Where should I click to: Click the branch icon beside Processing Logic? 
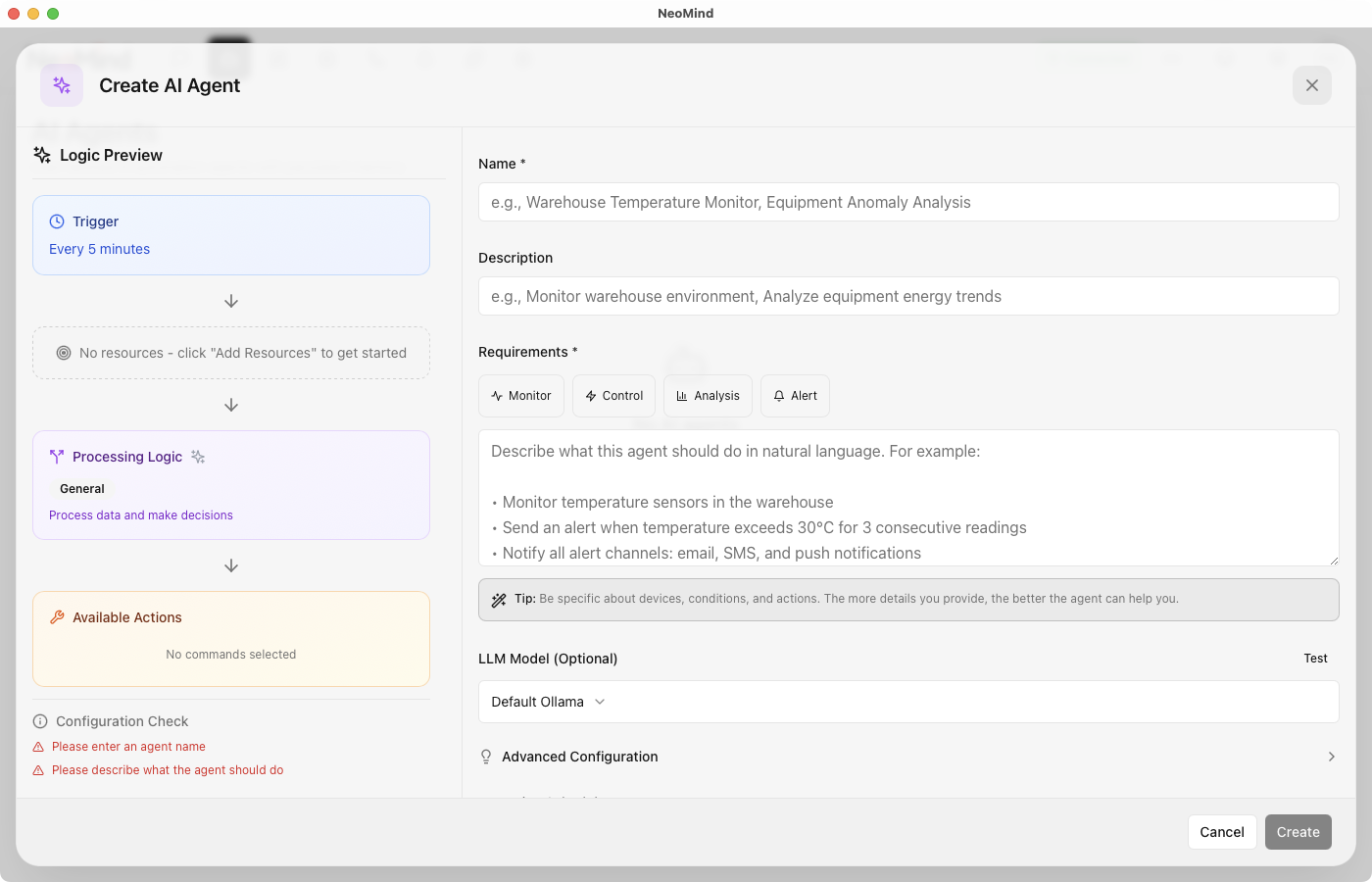pyautogui.click(x=57, y=456)
